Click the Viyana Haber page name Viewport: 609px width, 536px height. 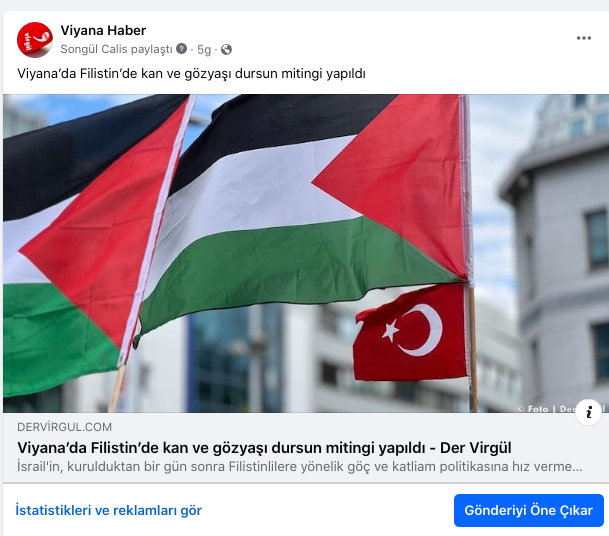pyautogui.click(x=103, y=30)
